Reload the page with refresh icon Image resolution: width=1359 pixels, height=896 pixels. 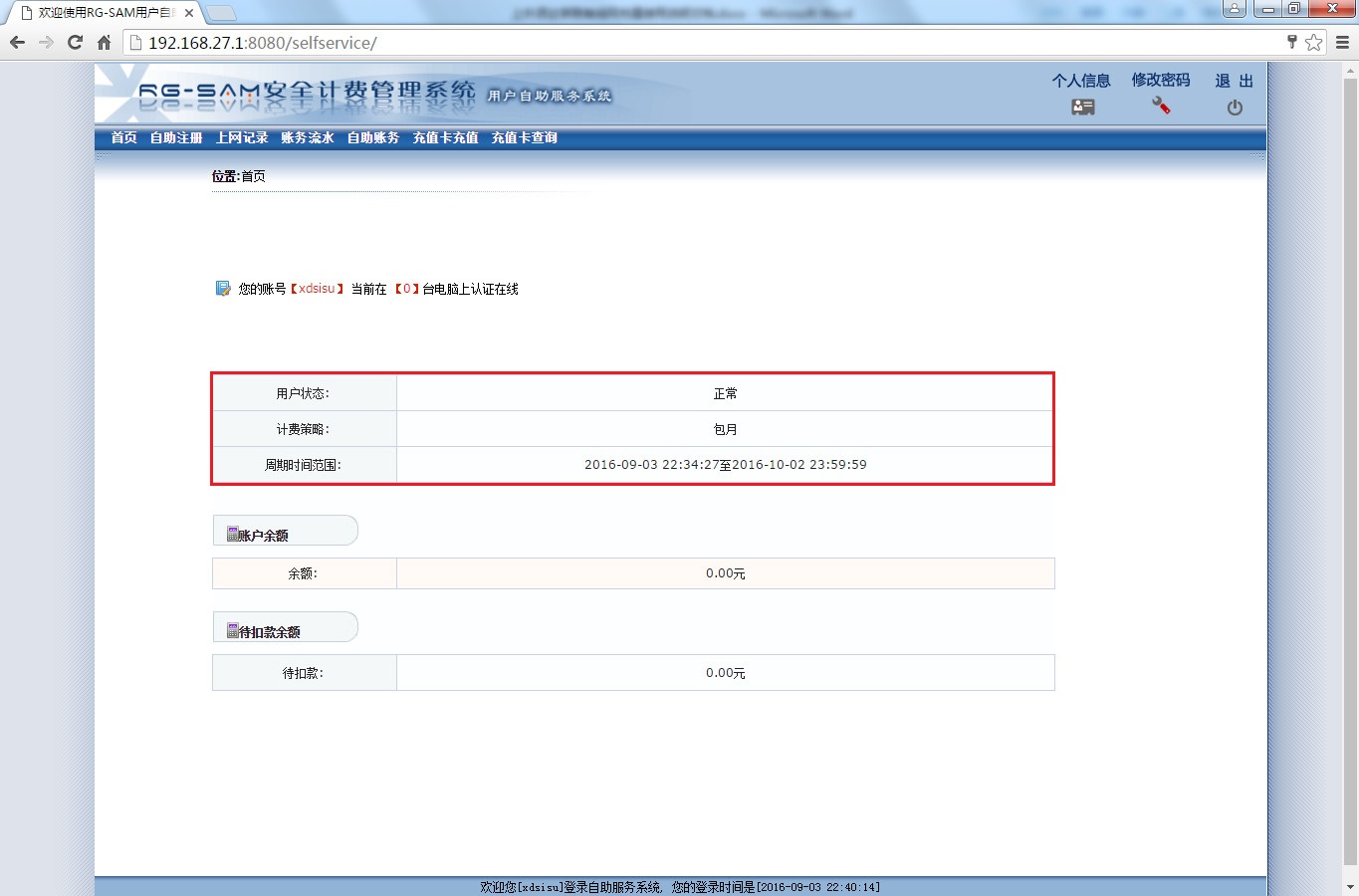click(x=75, y=43)
